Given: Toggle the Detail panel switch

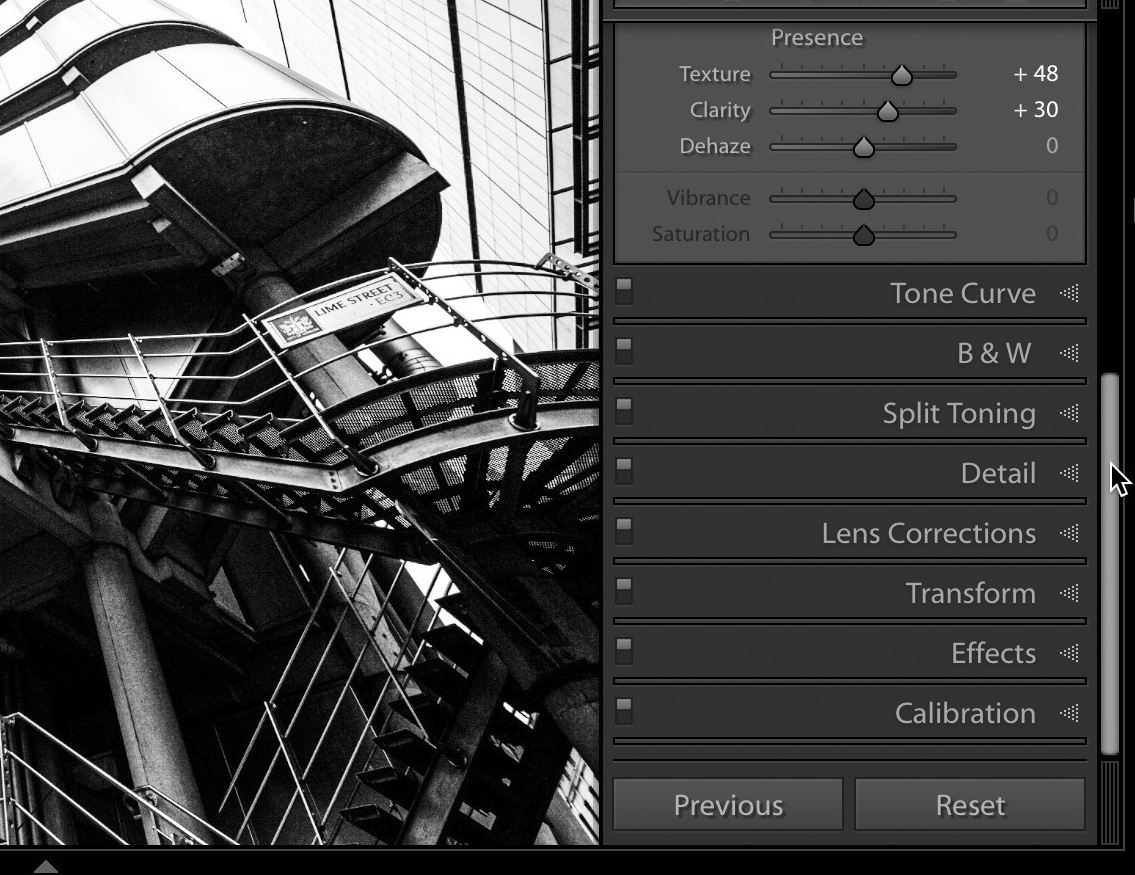Looking at the screenshot, I should pos(624,472).
